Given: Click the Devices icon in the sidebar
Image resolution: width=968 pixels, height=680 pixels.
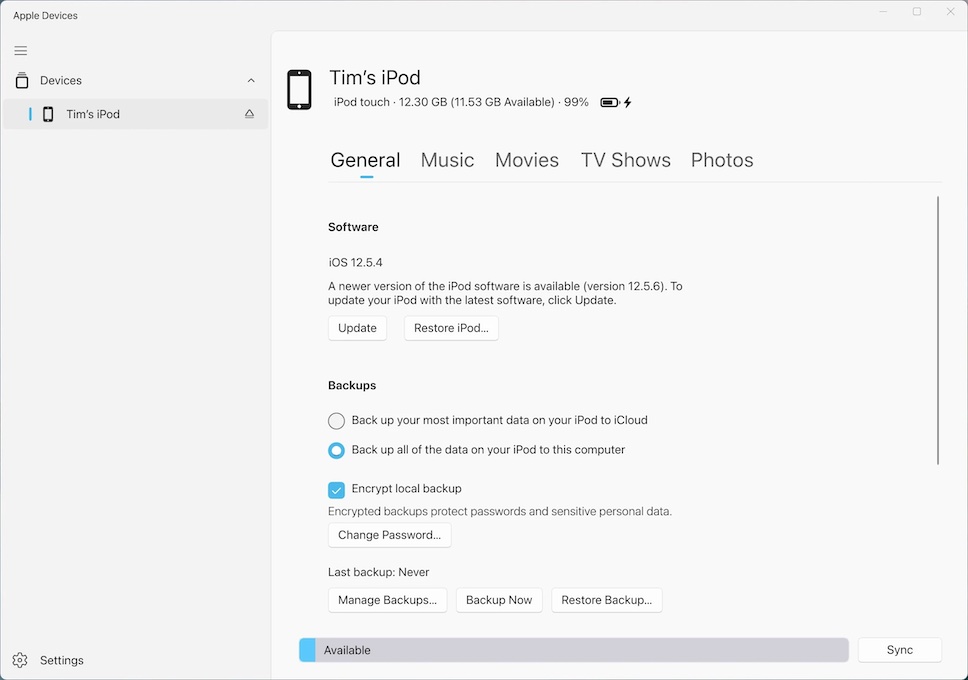Looking at the screenshot, I should tap(22, 81).
